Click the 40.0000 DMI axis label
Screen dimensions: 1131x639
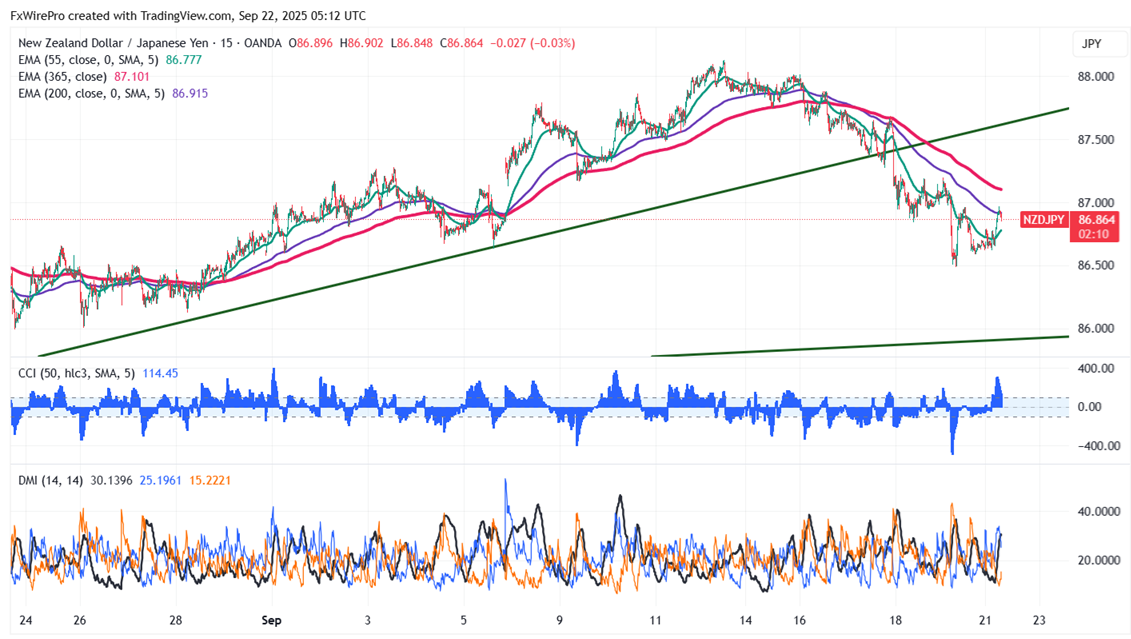[1099, 511]
